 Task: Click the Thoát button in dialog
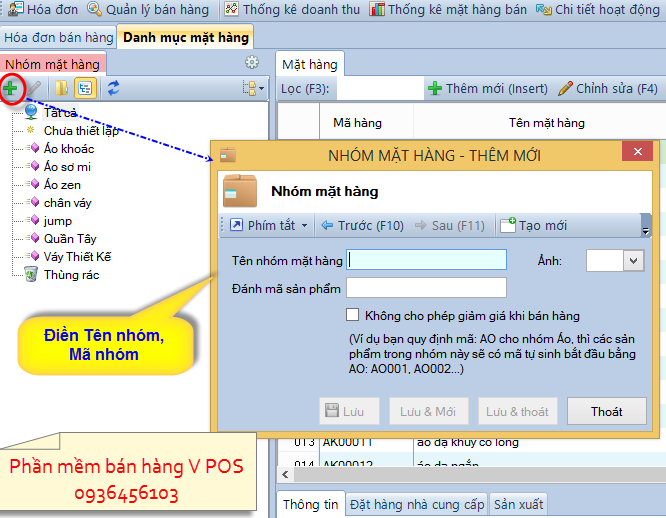click(606, 411)
